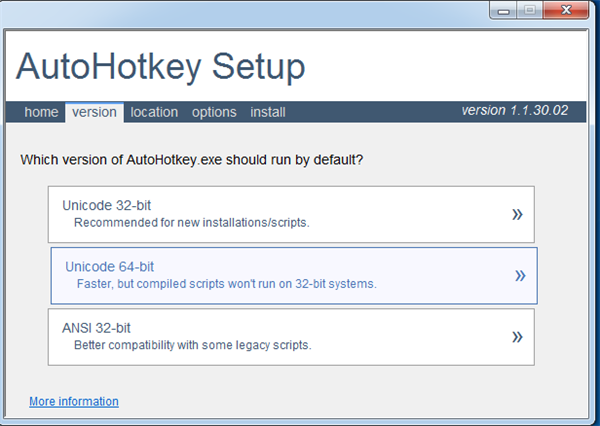Go to the home tab
600x426 pixels.
click(x=41, y=112)
